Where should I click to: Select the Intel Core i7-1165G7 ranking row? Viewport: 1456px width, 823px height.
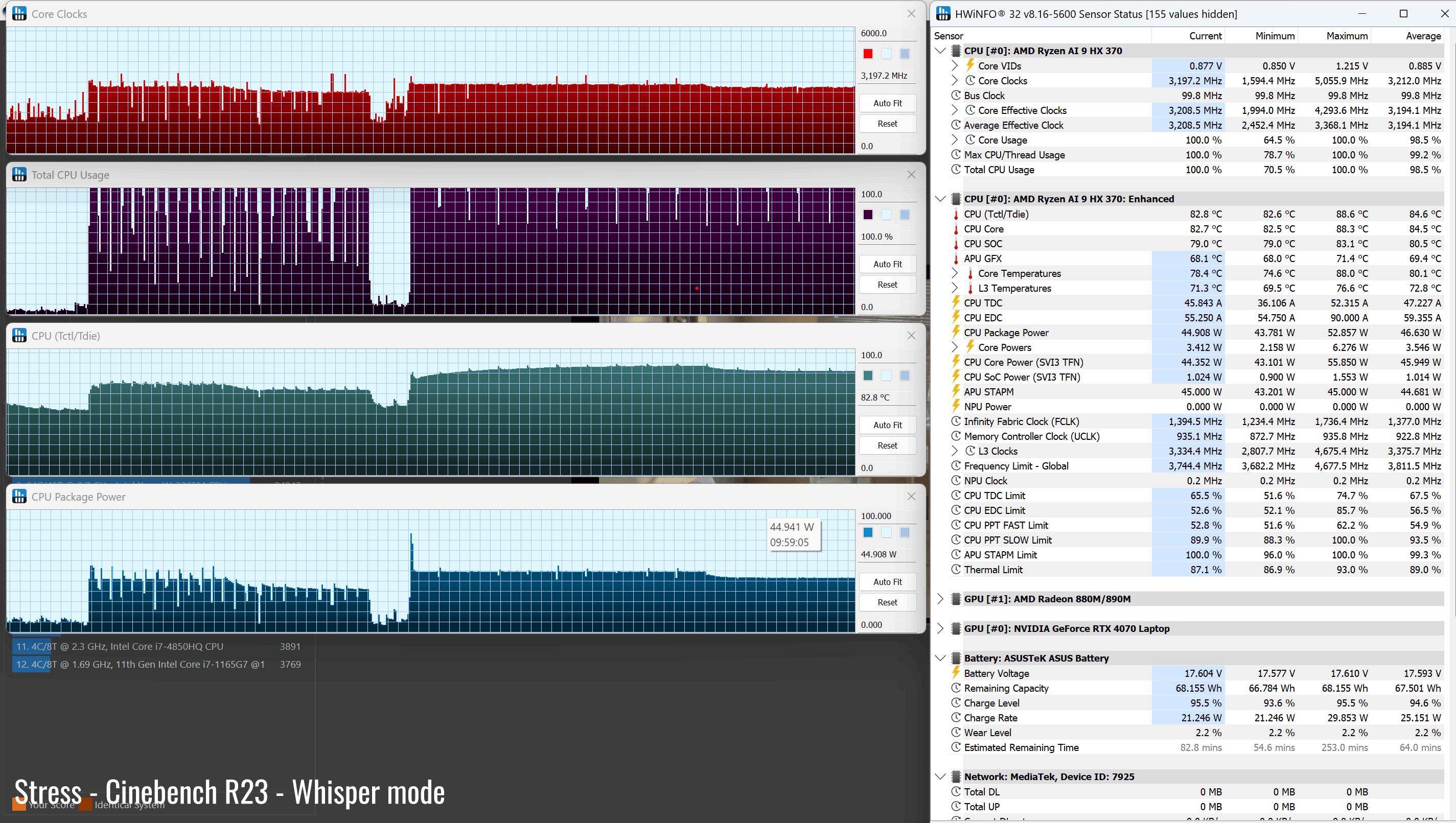click(158, 664)
